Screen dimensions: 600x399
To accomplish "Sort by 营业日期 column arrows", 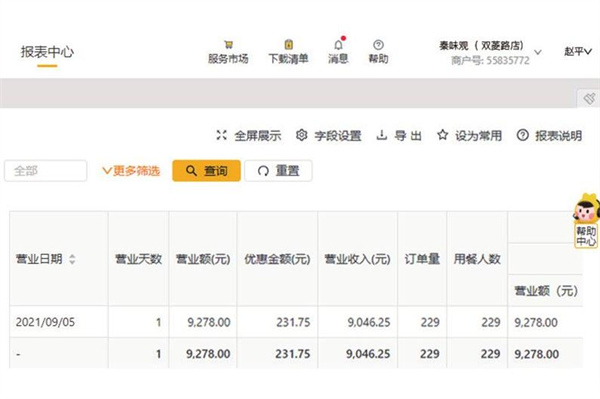I will pos(72,259).
